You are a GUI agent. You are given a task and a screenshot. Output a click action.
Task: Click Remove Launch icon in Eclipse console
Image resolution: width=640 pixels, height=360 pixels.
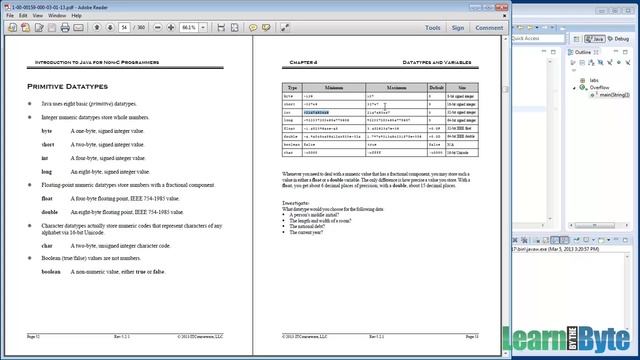515,240
